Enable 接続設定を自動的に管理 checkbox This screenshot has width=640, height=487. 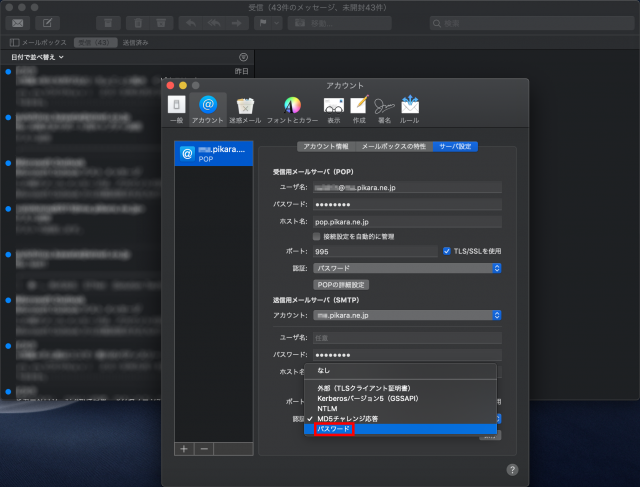tap(317, 236)
